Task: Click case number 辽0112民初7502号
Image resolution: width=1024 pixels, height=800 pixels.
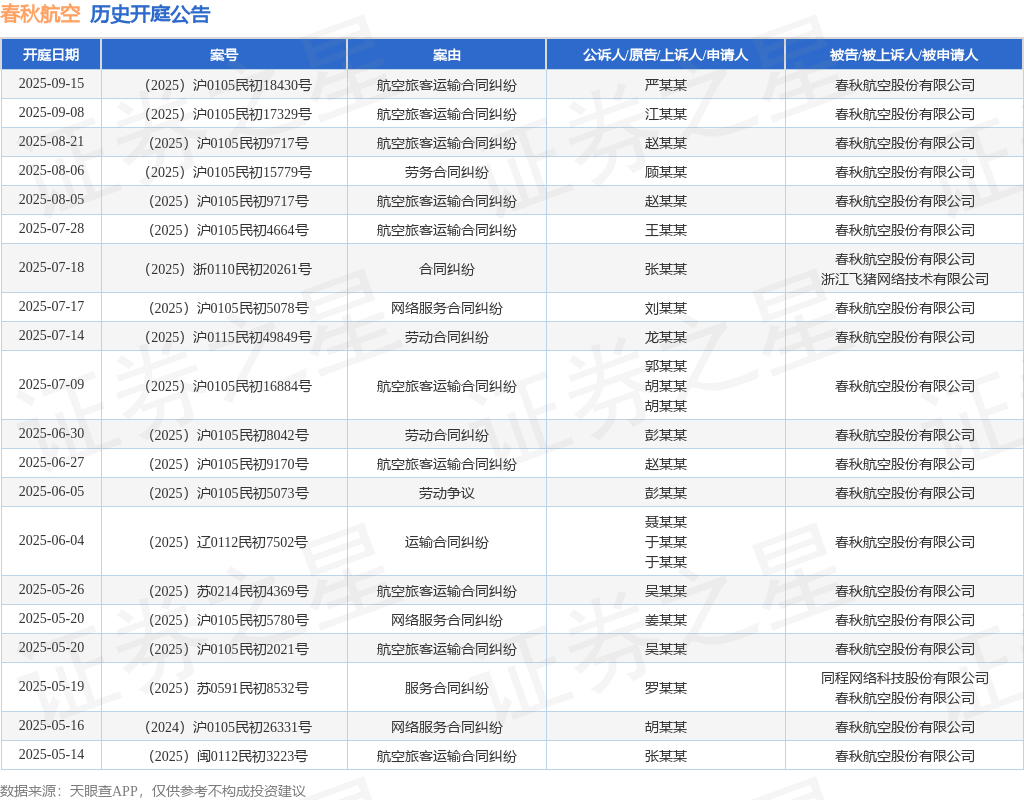Action: pos(229,543)
